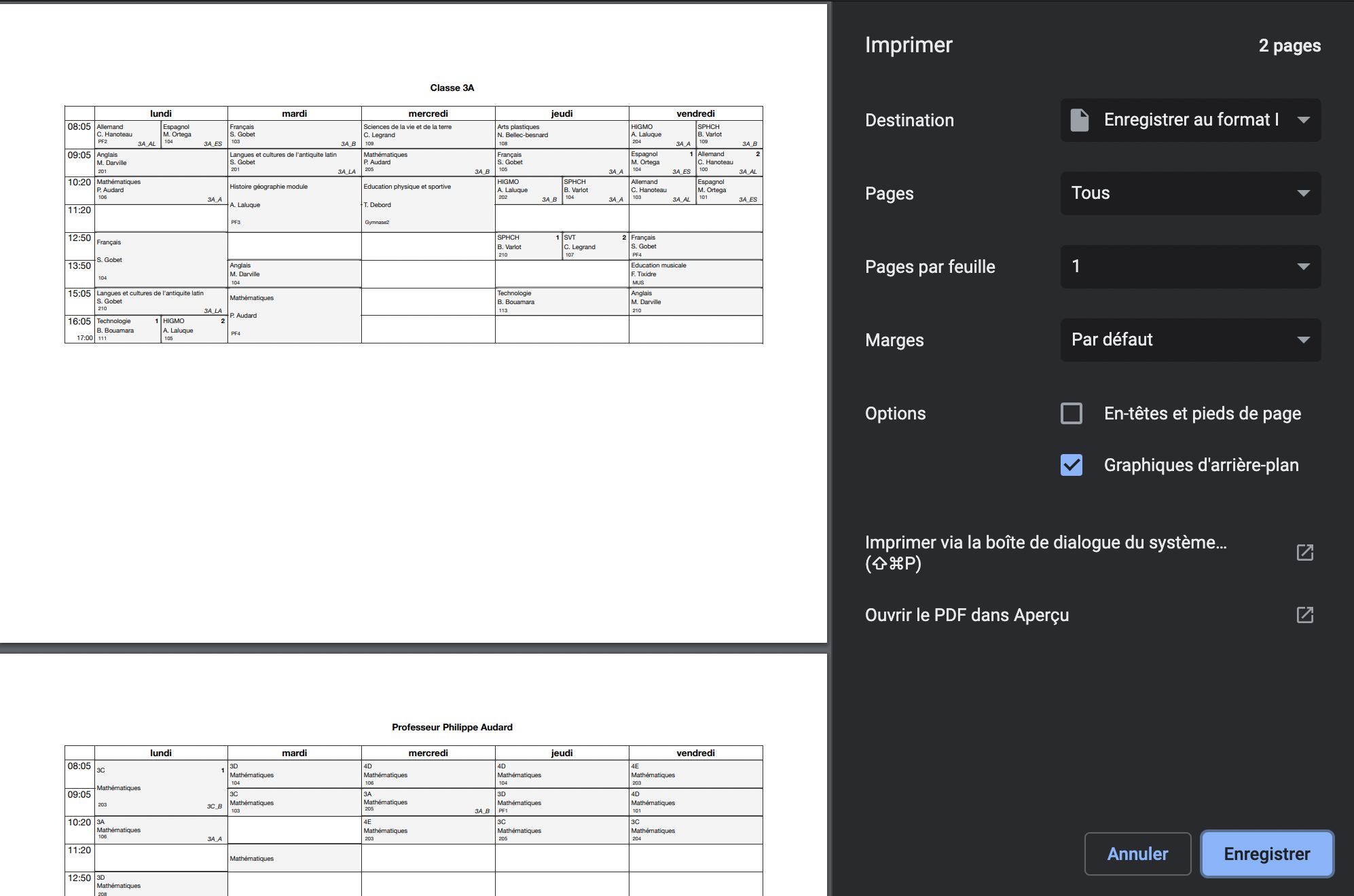This screenshot has width=1354, height=896.
Task: Click external-link icon beside system dialog option
Action: tap(1304, 553)
